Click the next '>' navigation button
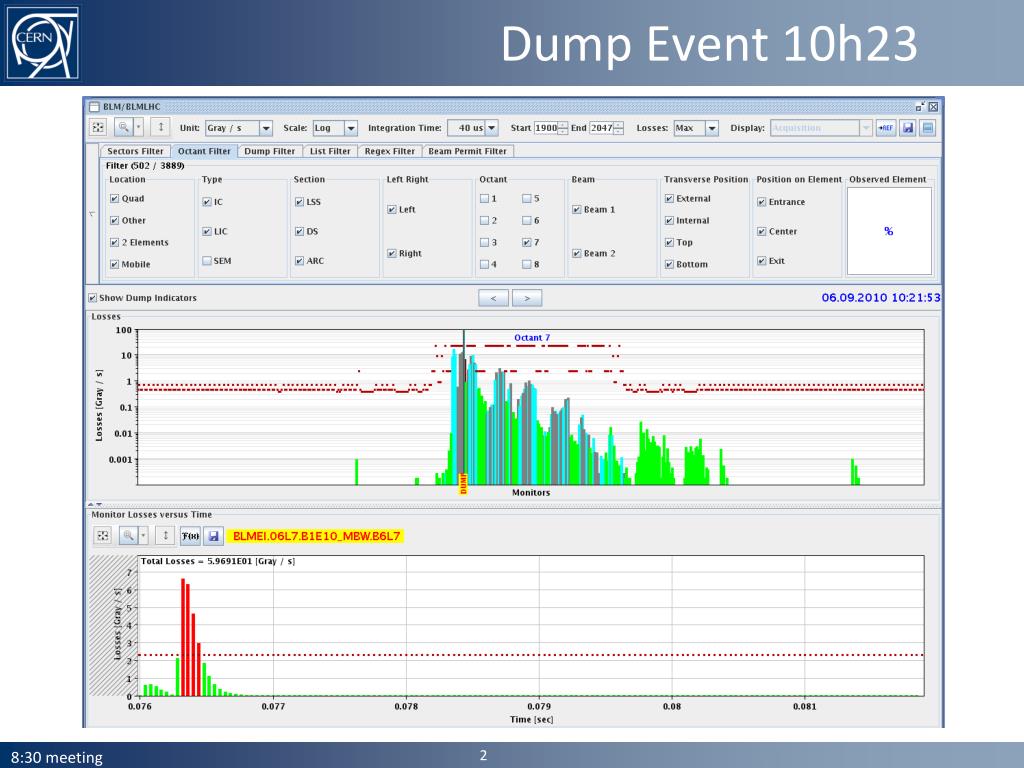The height and width of the screenshot is (768, 1024). (527, 298)
